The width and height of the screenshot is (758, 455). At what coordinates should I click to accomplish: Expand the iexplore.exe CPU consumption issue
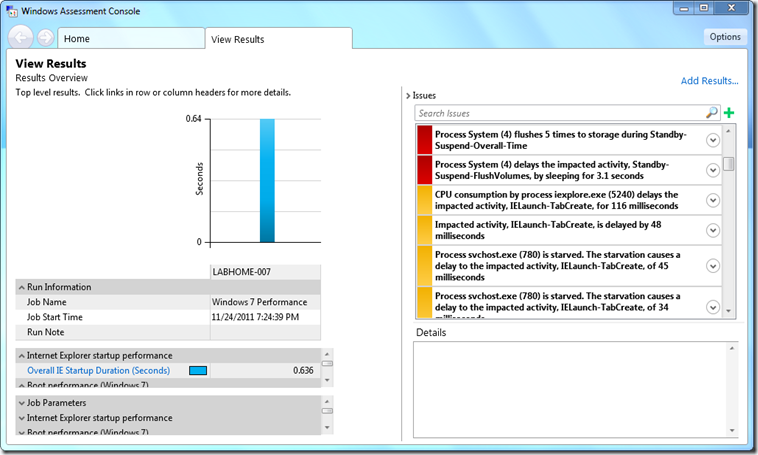(x=713, y=200)
